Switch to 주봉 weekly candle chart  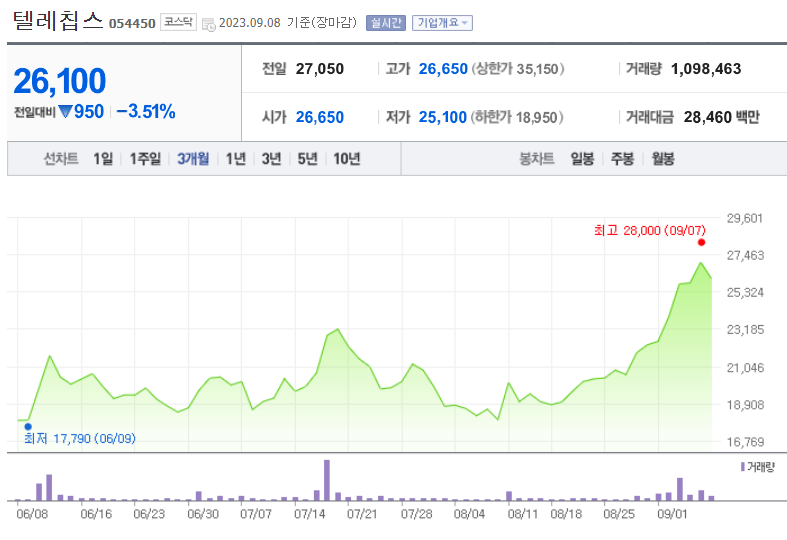pyautogui.click(x=622, y=159)
